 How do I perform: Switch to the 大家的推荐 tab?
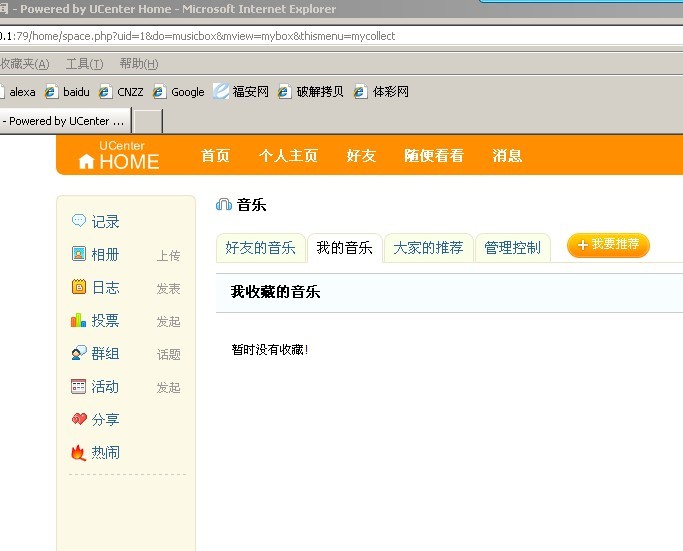point(429,248)
